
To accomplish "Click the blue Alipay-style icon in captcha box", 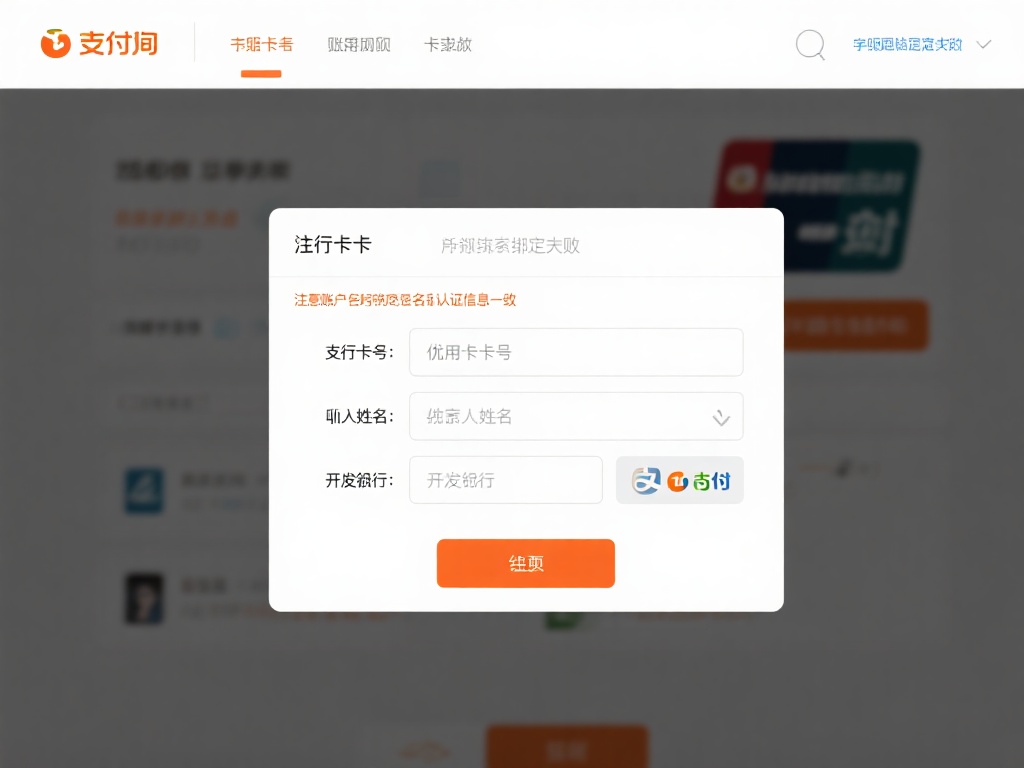I will coord(647,481).
